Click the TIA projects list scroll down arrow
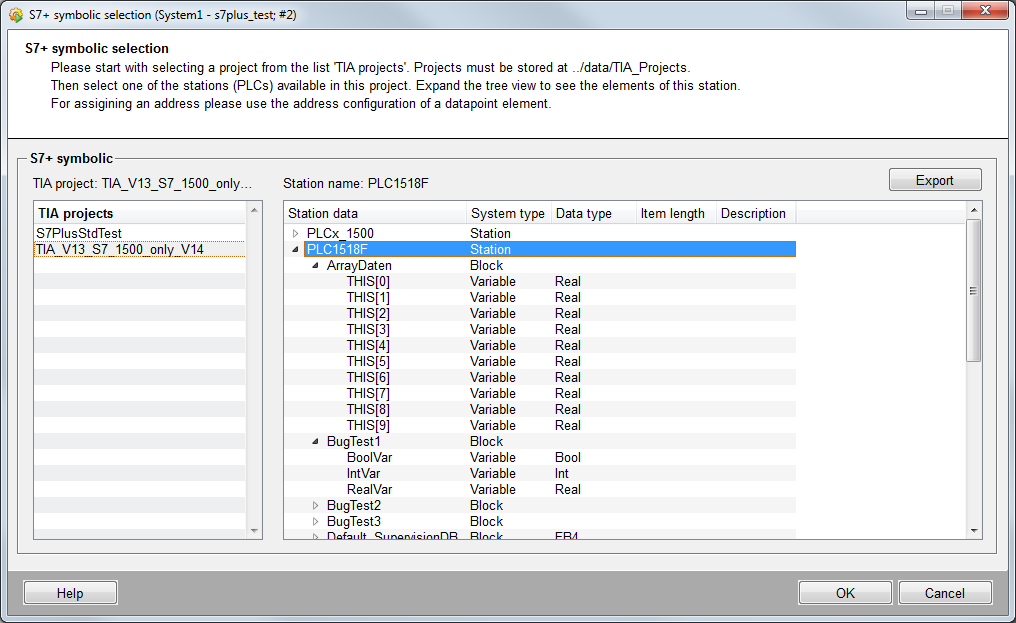 click(254, 530)
